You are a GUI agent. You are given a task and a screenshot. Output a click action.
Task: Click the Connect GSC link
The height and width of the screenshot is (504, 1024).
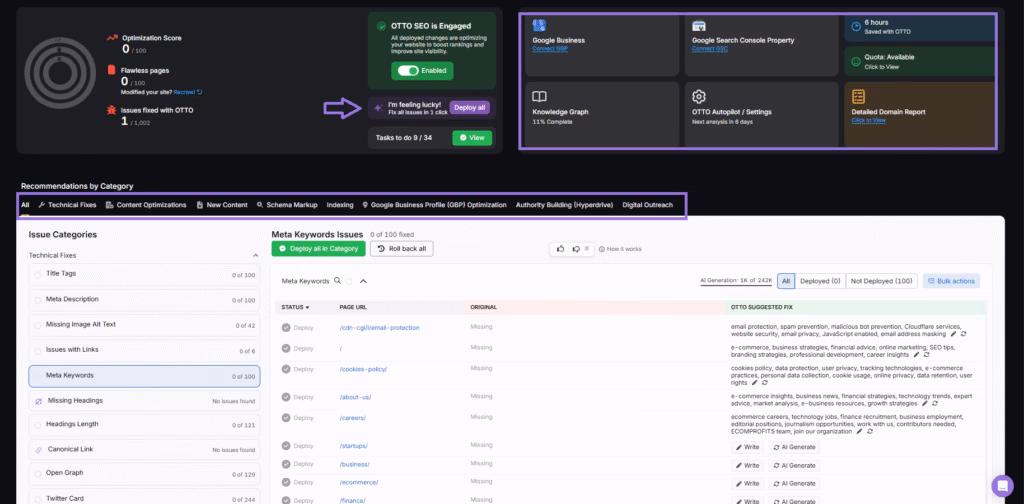point(710,49)
